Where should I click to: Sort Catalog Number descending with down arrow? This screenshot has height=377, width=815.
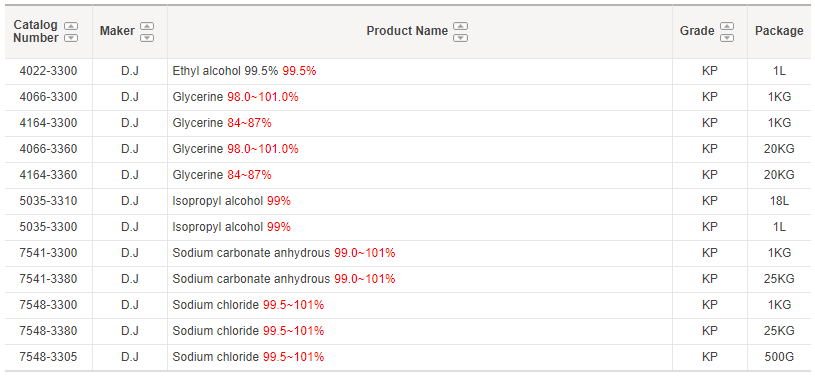coord(71,37)
